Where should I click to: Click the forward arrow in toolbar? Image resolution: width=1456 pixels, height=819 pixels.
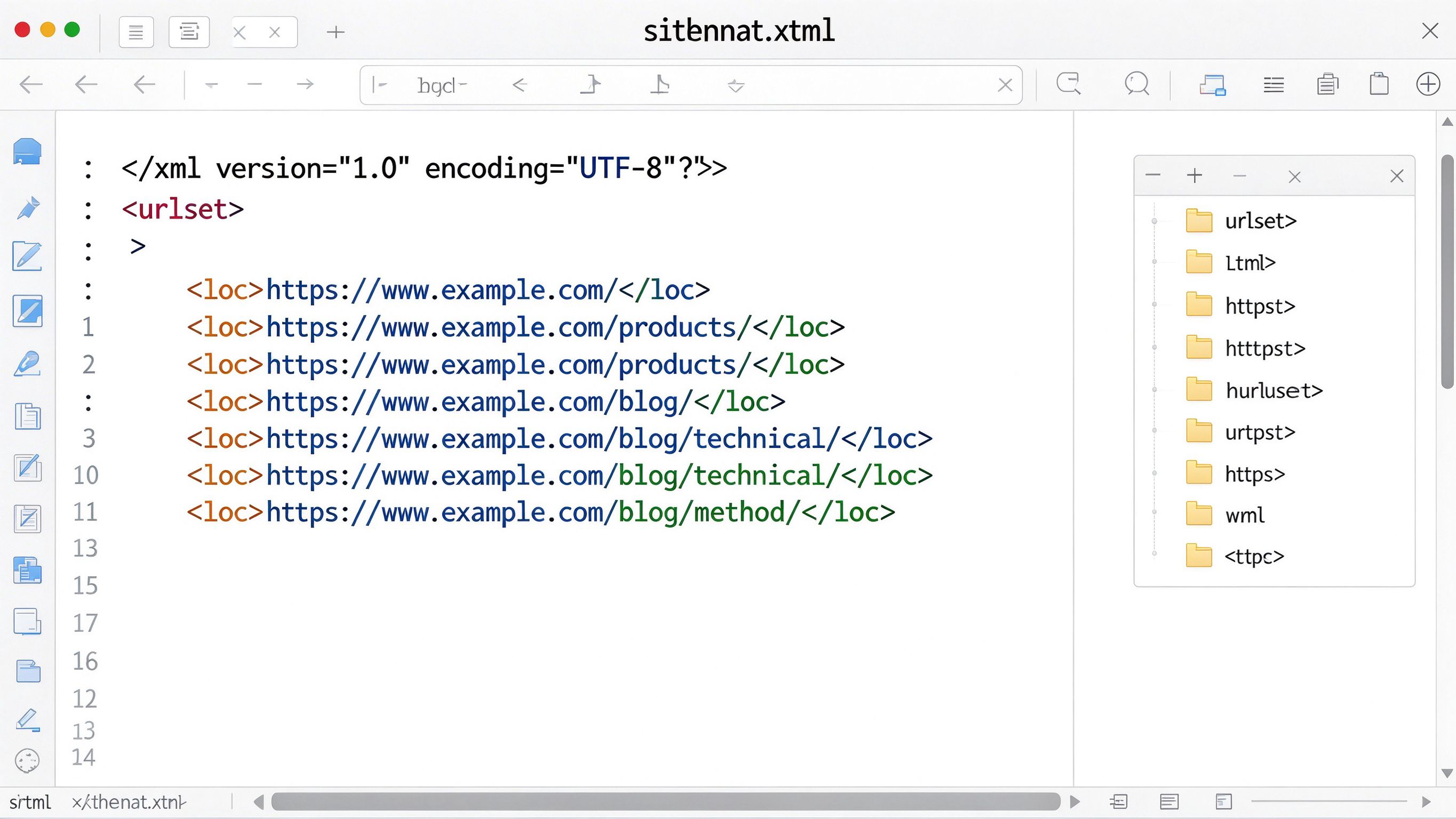tap(305, 85)
